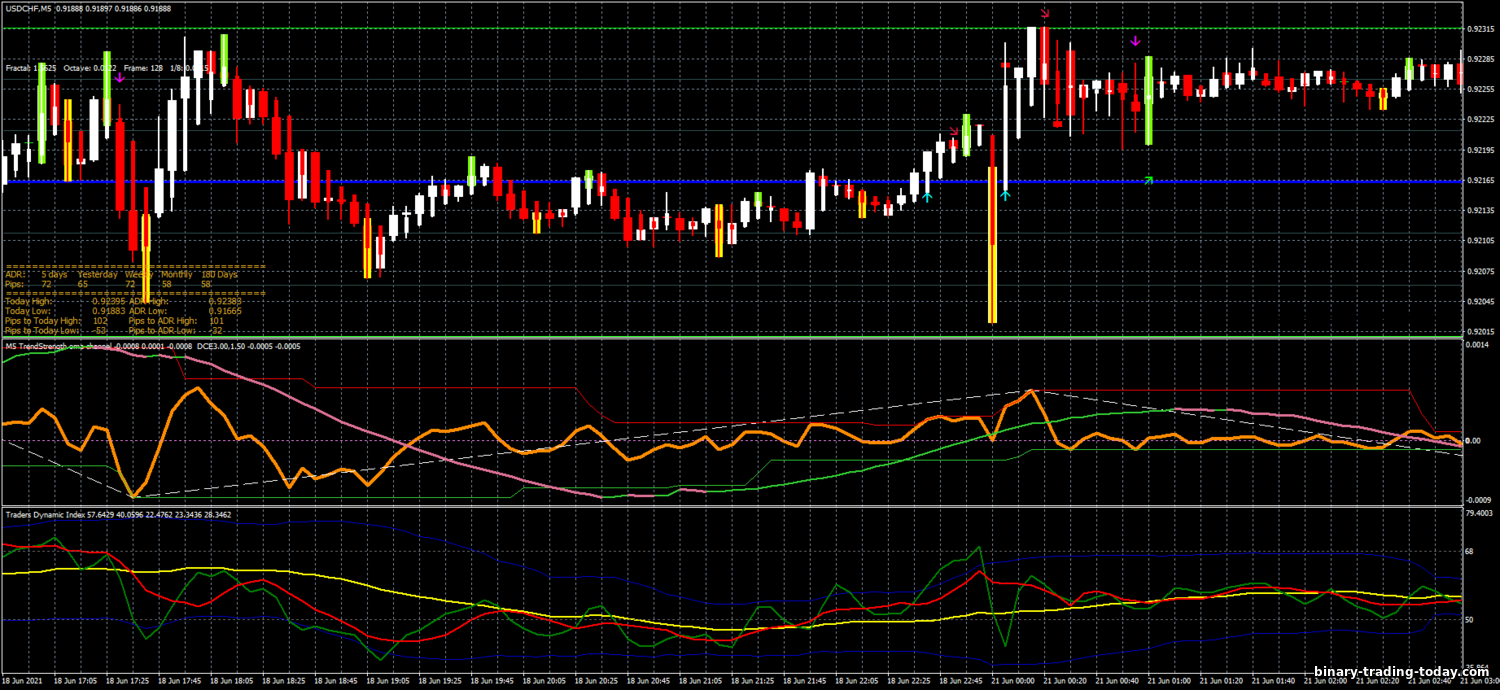Click the Octave value label
The width and height of the screenshot is (1500, 690).
point(90,68)
